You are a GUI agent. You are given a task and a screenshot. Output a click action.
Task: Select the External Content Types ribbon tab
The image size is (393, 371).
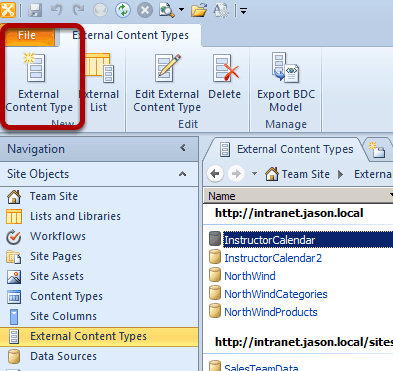tap(131, 35)
